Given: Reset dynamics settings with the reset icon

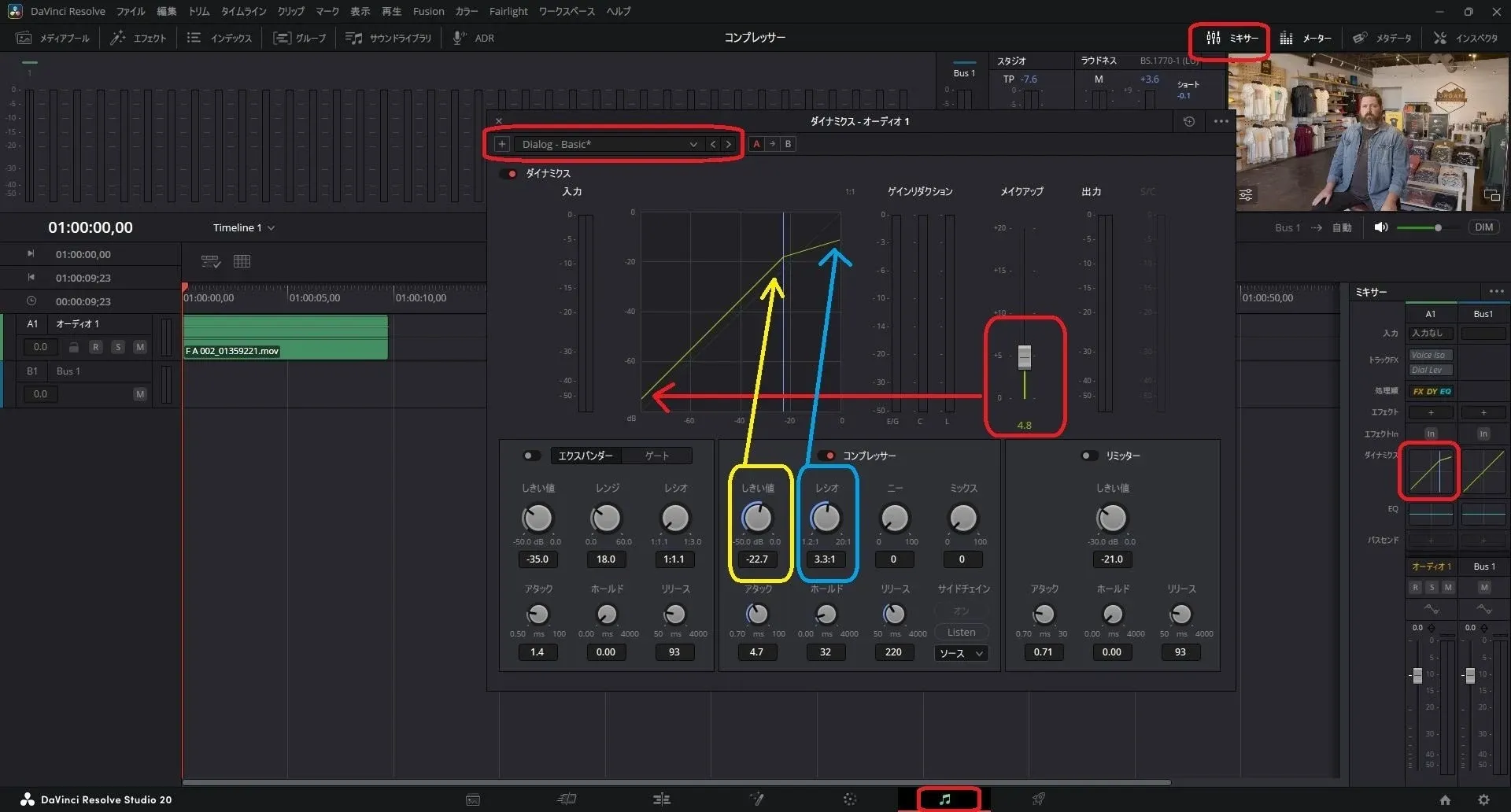Looking at the screenshot, I should [1189, 121].
